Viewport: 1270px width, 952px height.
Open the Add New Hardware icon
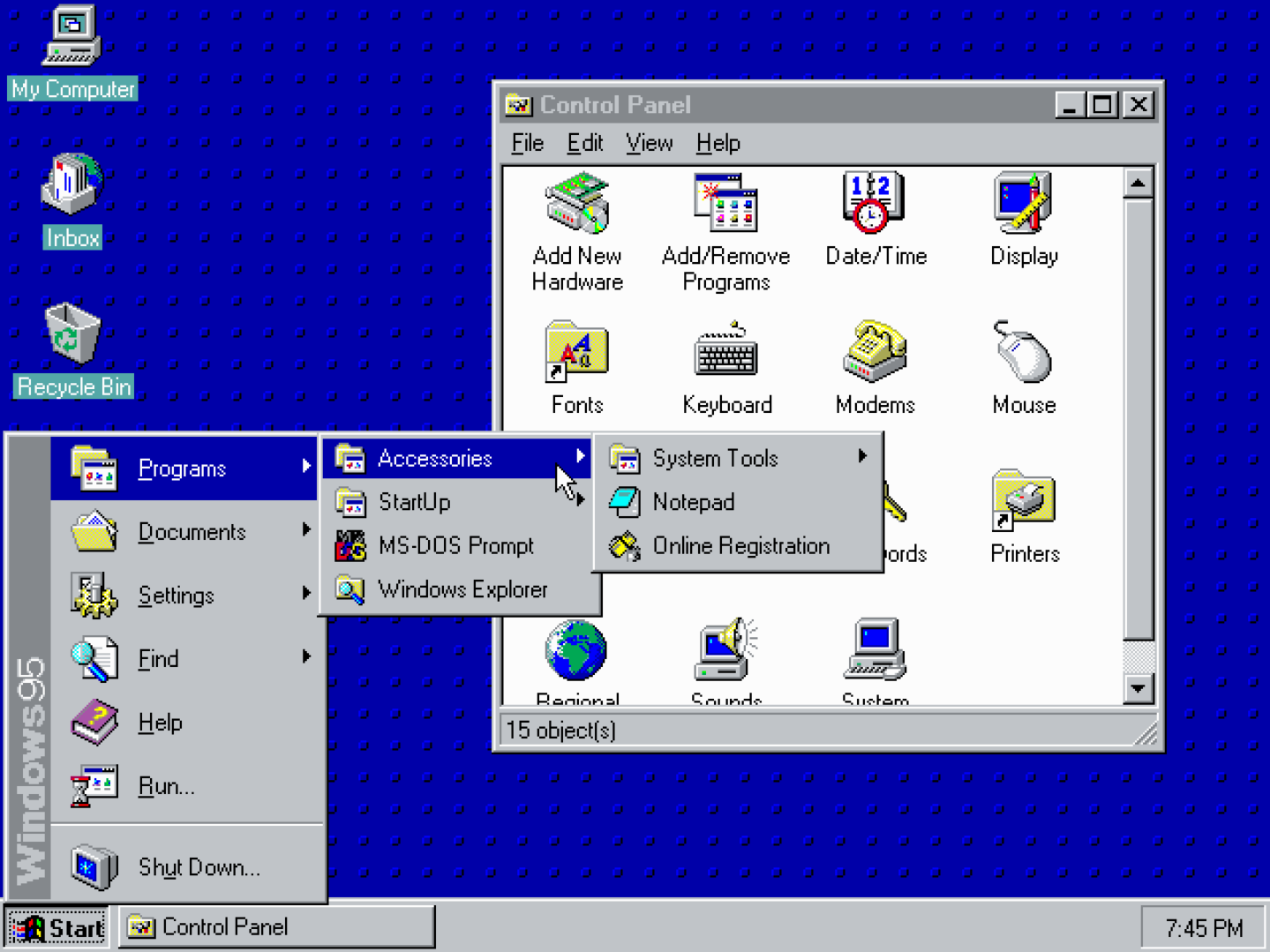pos(577,205)
